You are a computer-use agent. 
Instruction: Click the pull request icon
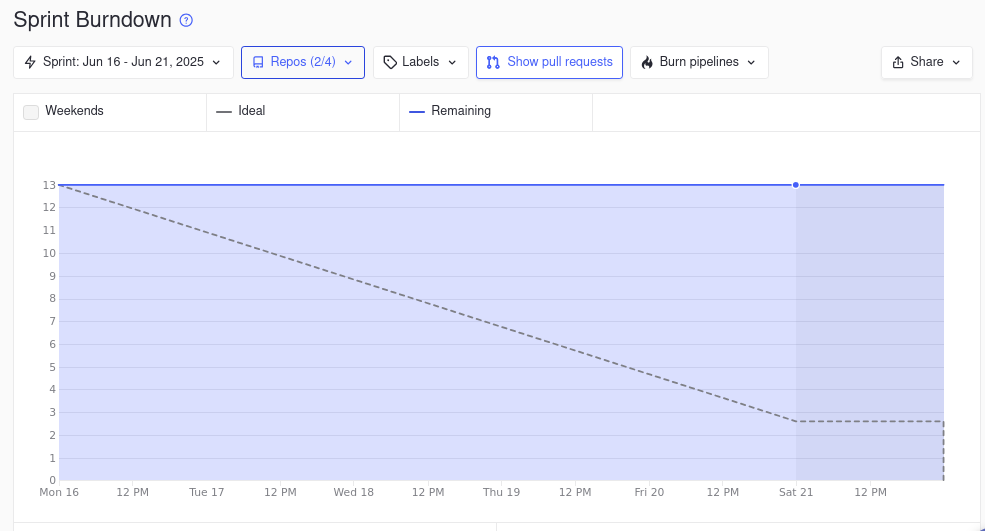pos(493,62)
